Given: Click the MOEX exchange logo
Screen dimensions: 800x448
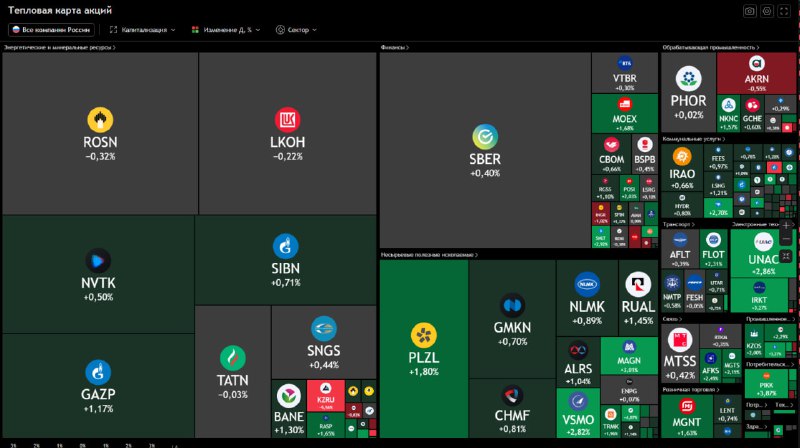Looking at the screenshot, I should 624,104.
